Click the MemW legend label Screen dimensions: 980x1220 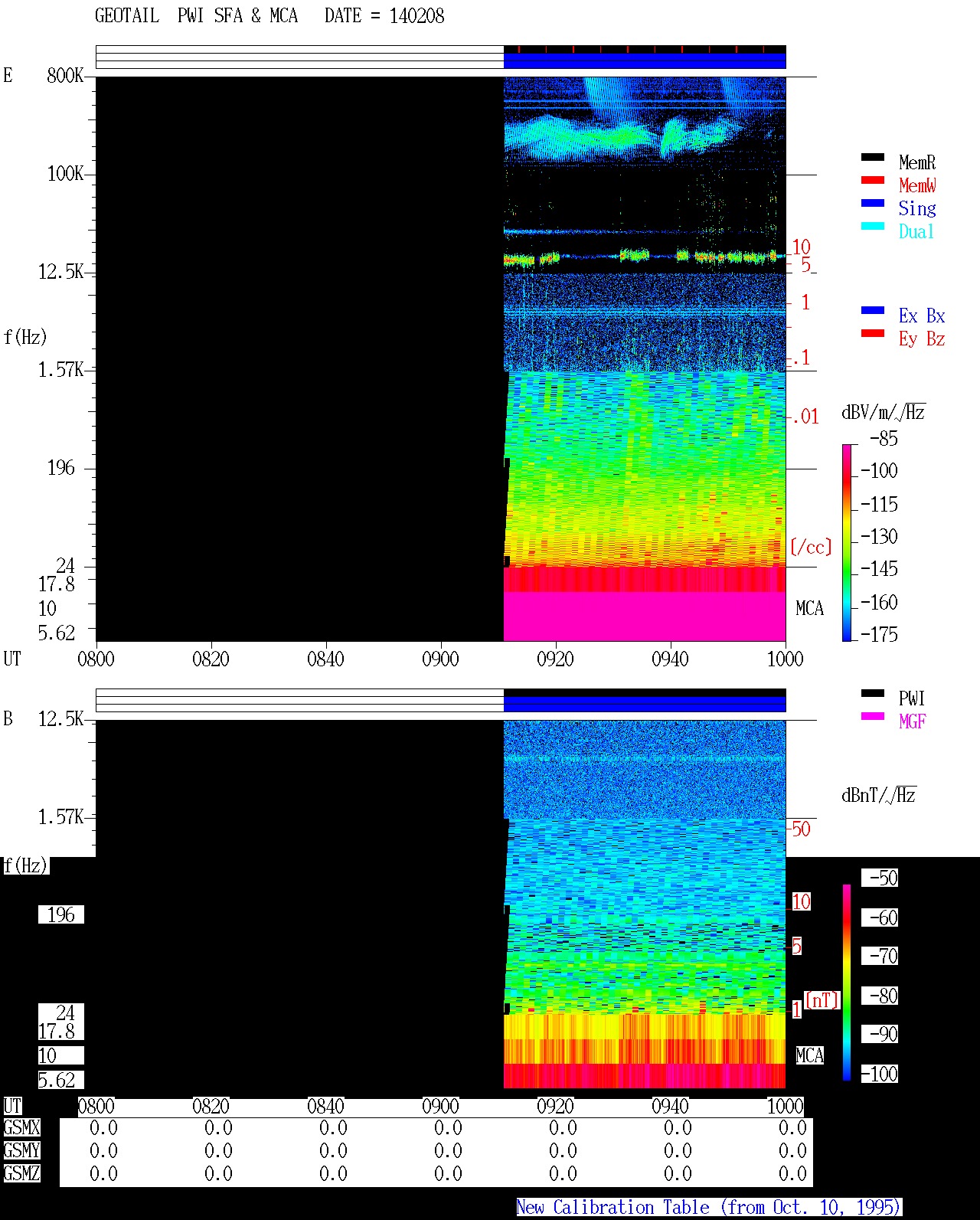917,185
